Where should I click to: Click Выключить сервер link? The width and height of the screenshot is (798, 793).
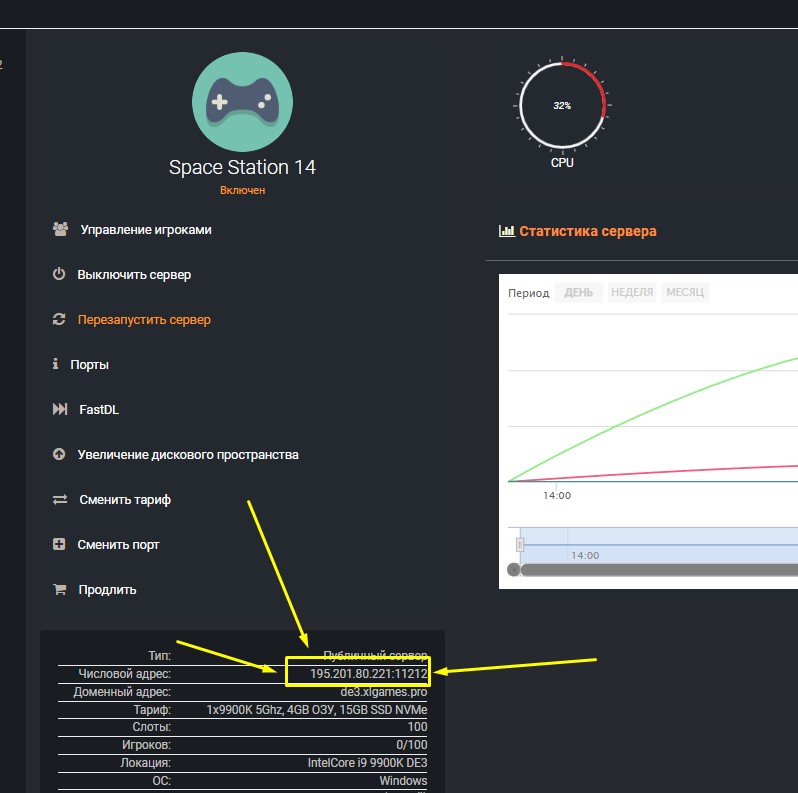(134, 275)
